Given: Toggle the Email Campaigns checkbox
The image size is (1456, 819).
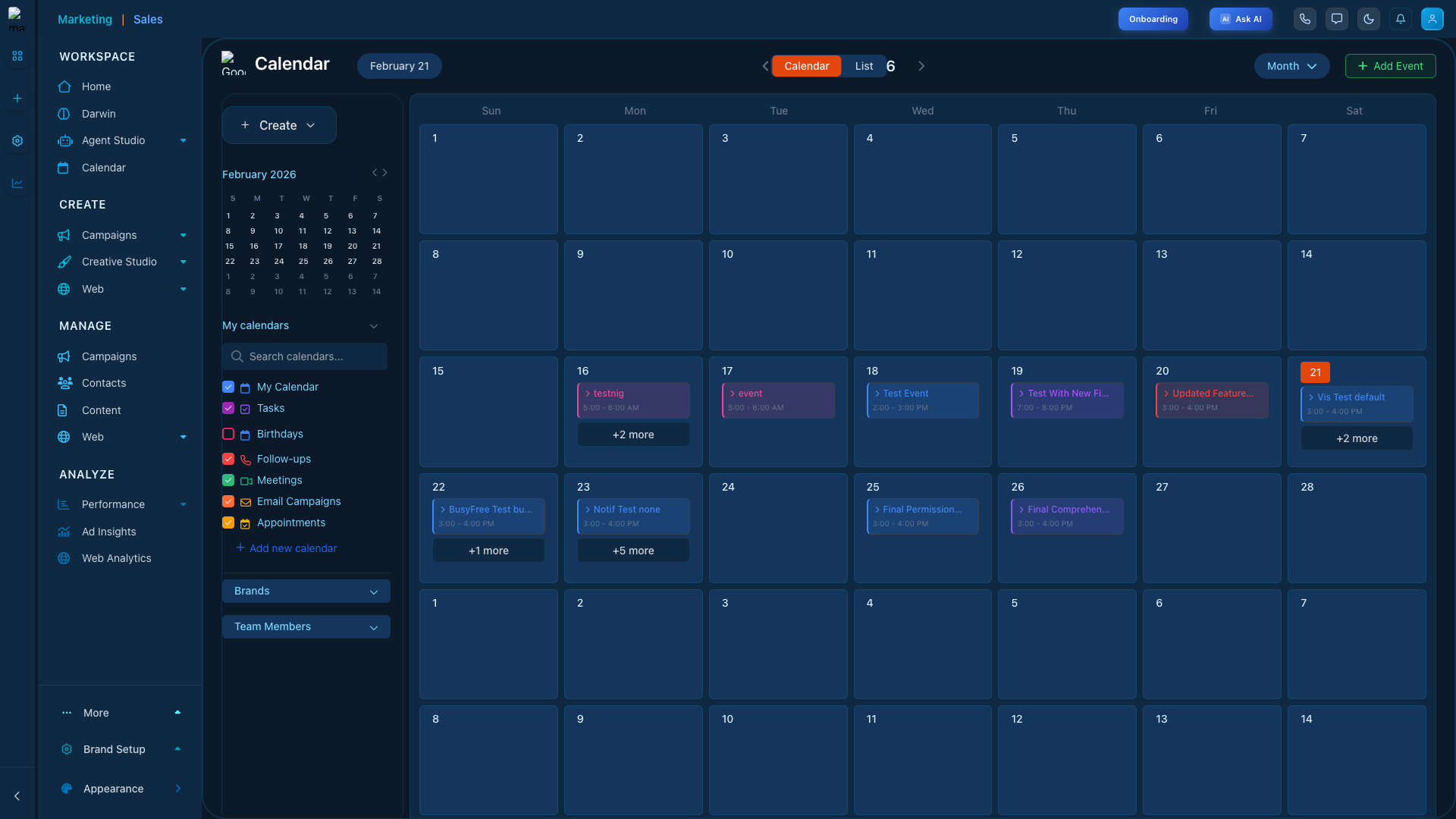Looking at the screenshot, I should pos(228,501).
